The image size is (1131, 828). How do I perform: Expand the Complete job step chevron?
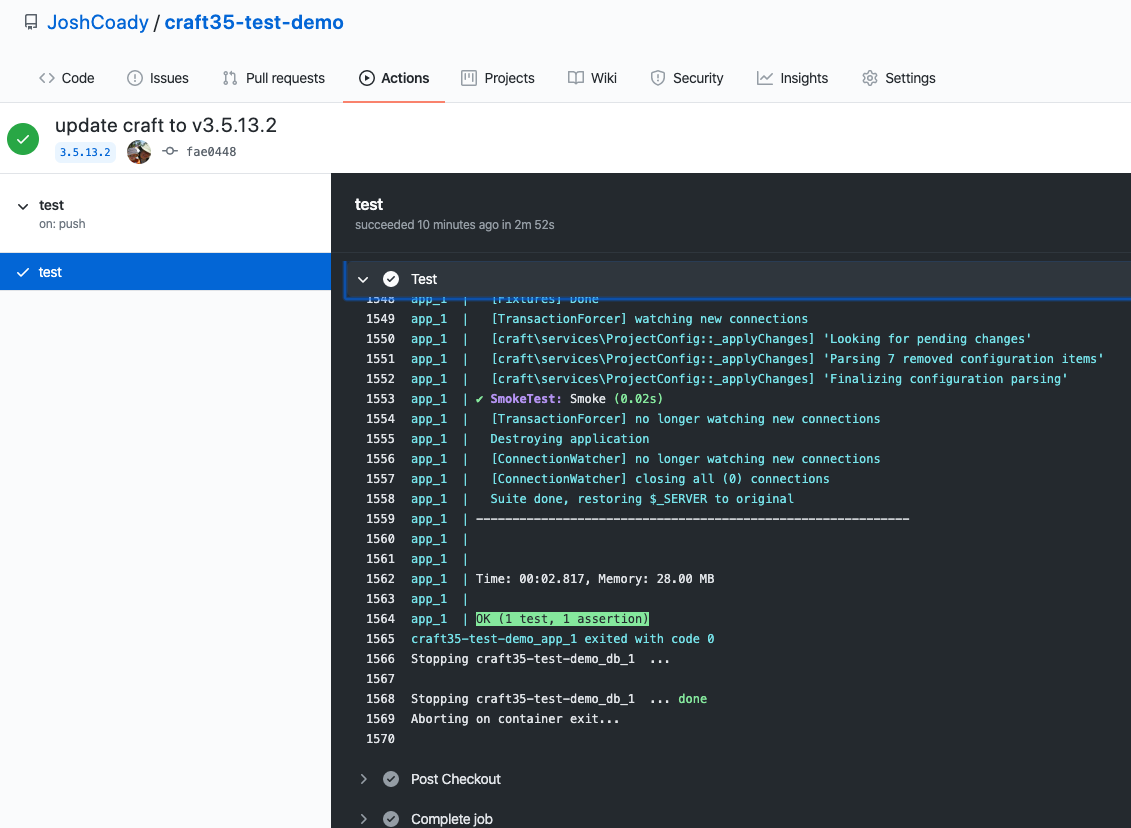click(x=364, y=819)
